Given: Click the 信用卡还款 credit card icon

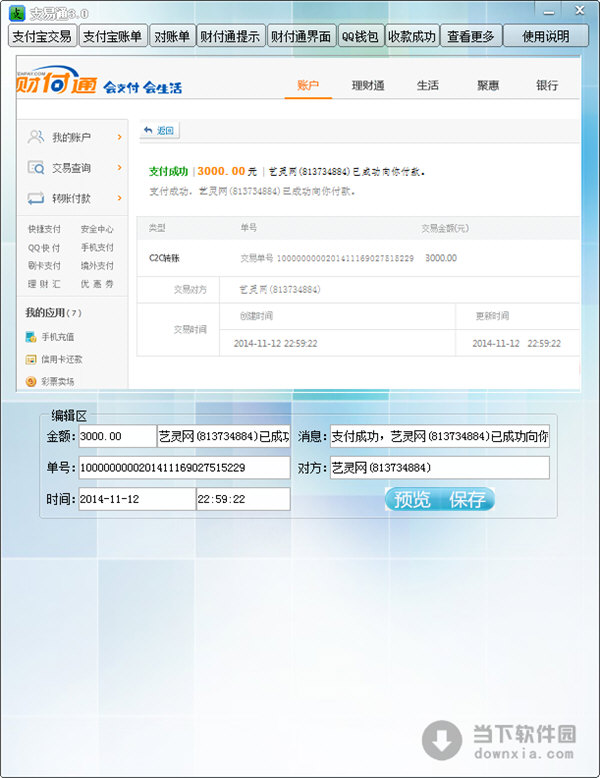Looking at the screenshot, I should point(32,359).
